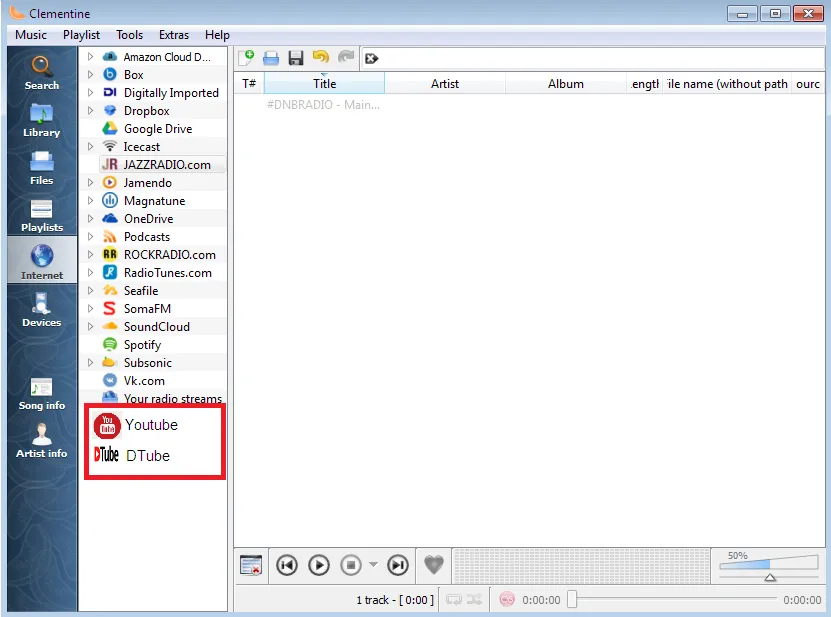This screenshot has height=617, width=831.
Task: Show the Song info panel
Action: (42, 394)
